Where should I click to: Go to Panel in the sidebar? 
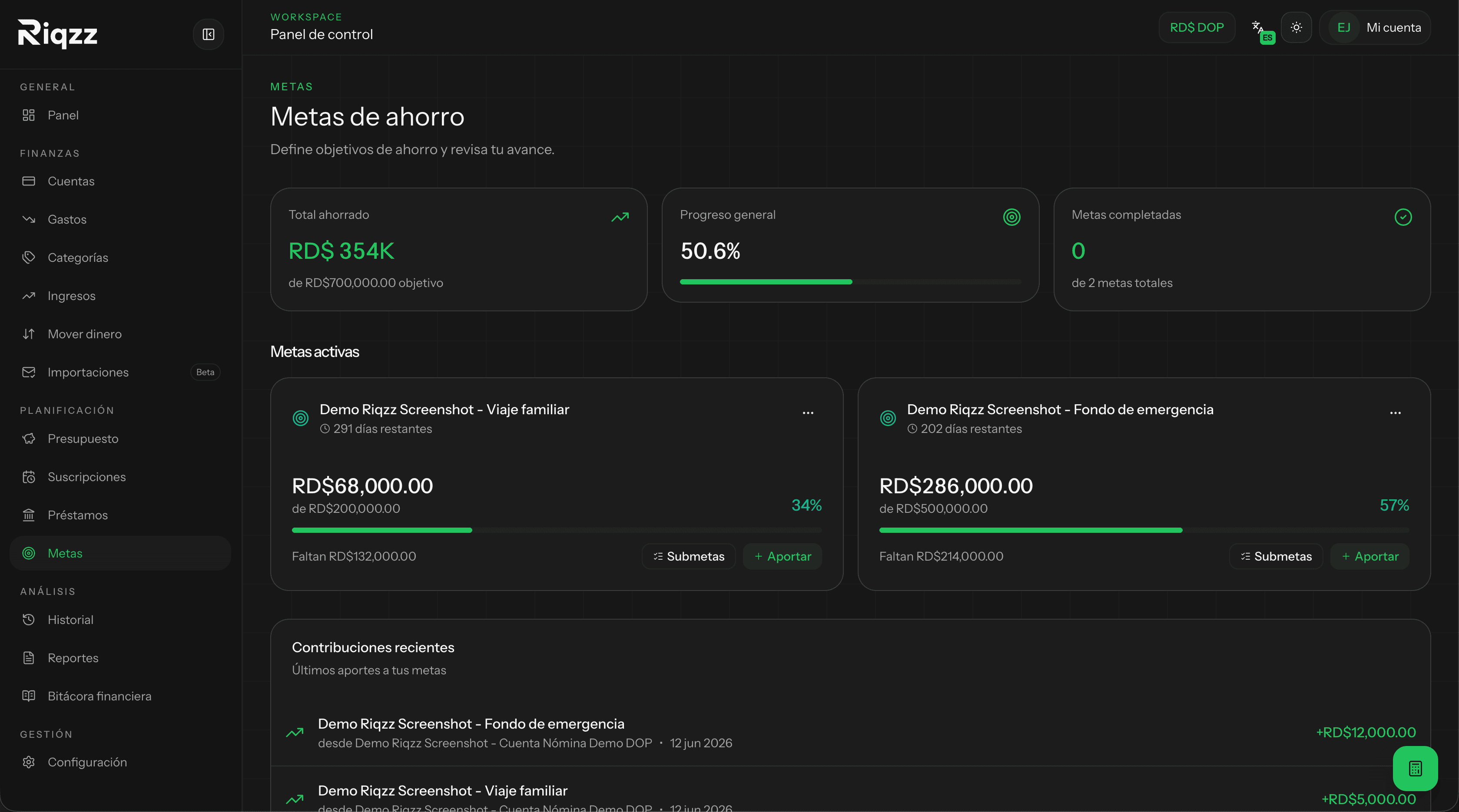pyautogui.click(x=120, y=115)
